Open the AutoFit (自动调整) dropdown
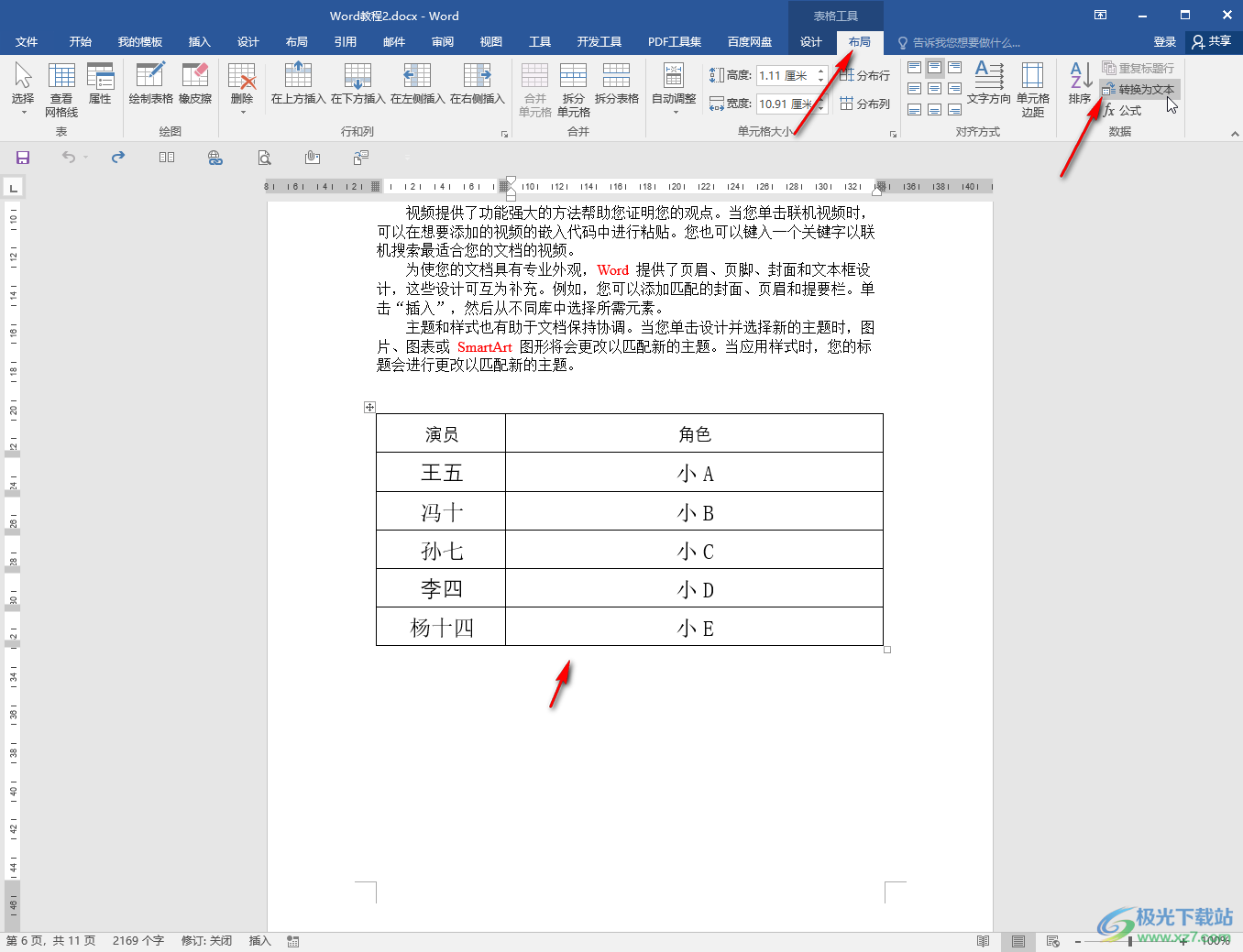1243x952 pixels. pyautogui.click(x=674, y=89)
